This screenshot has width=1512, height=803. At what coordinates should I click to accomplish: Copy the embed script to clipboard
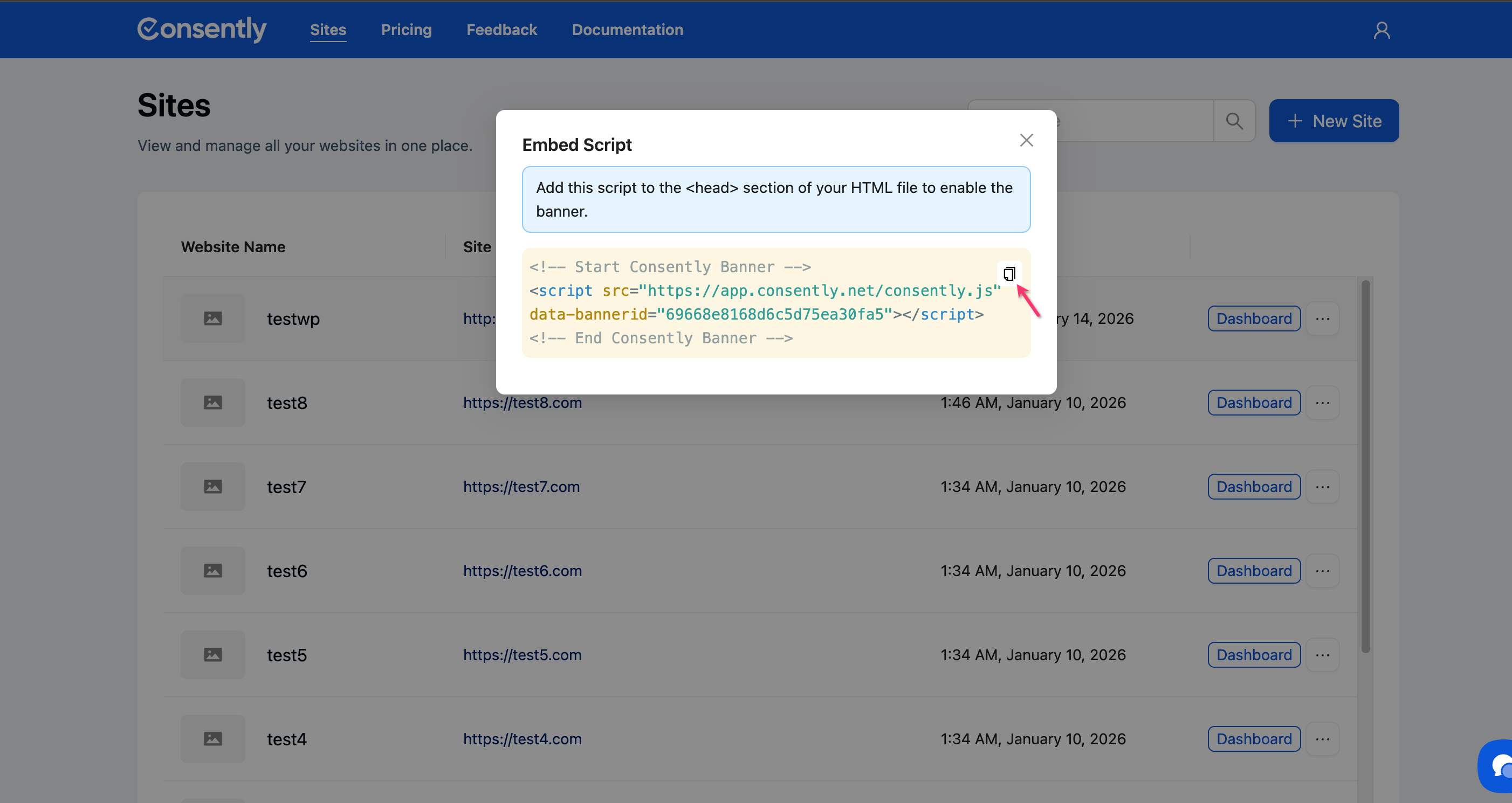pos(1009,273)
